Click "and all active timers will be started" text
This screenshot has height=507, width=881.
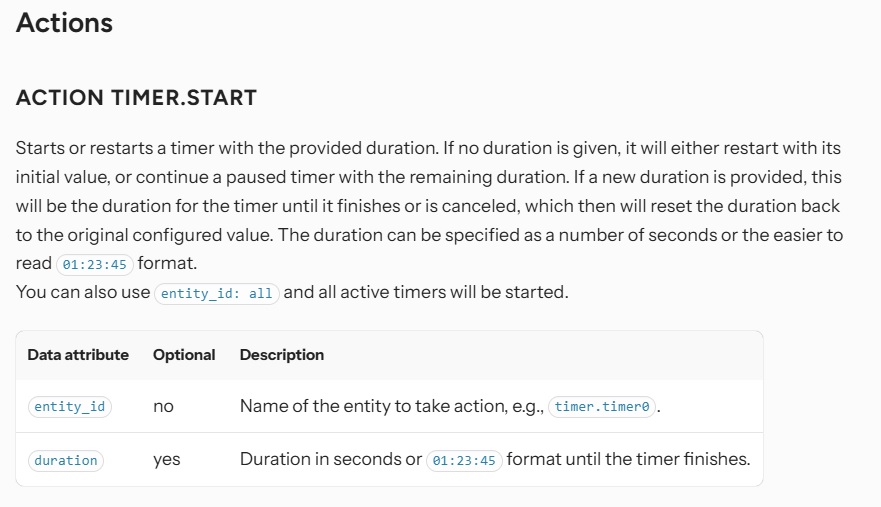pos(425,293)
